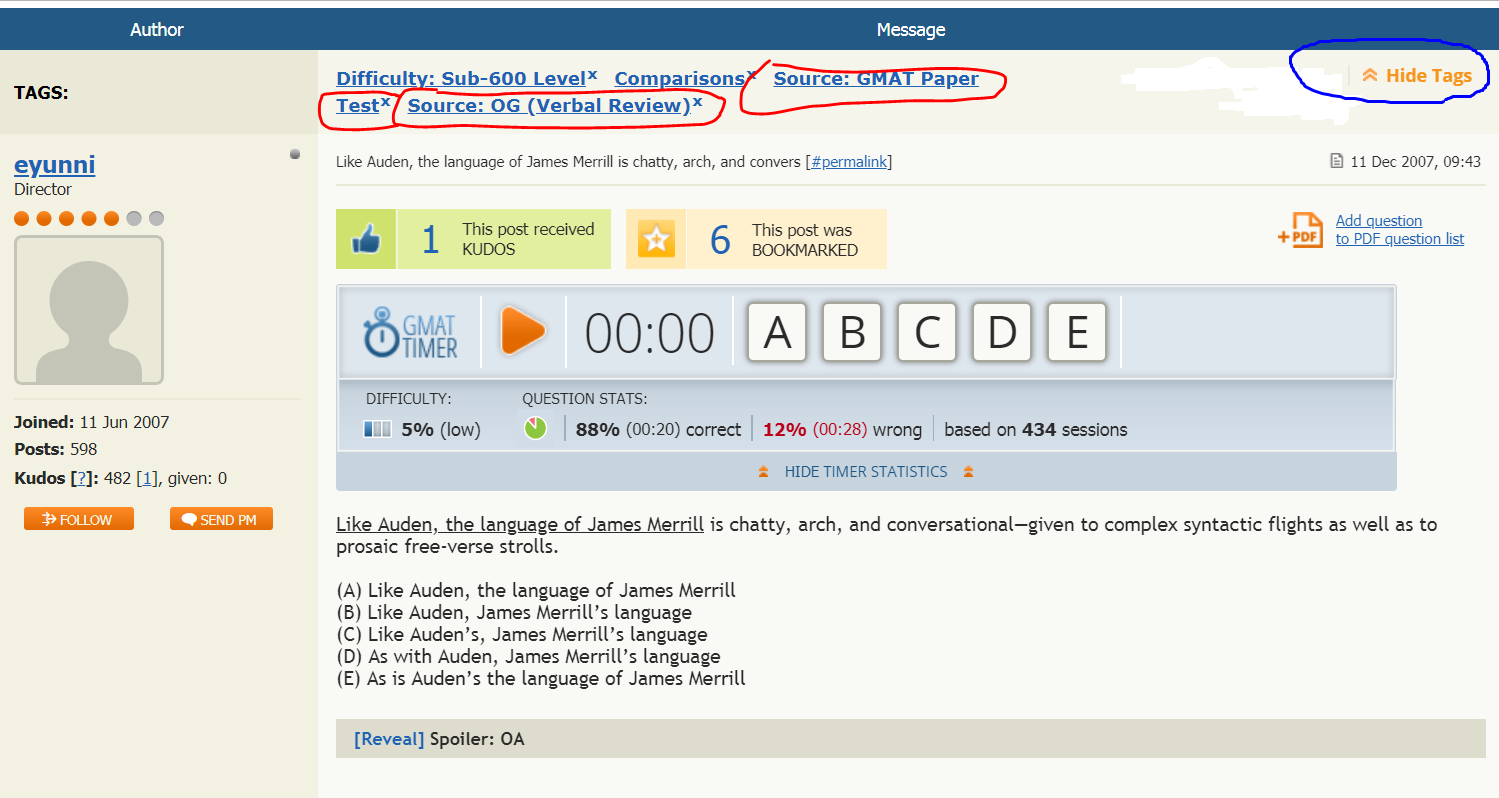Open the Source: GMAT Paper Test tag

(x=876, y=79)
